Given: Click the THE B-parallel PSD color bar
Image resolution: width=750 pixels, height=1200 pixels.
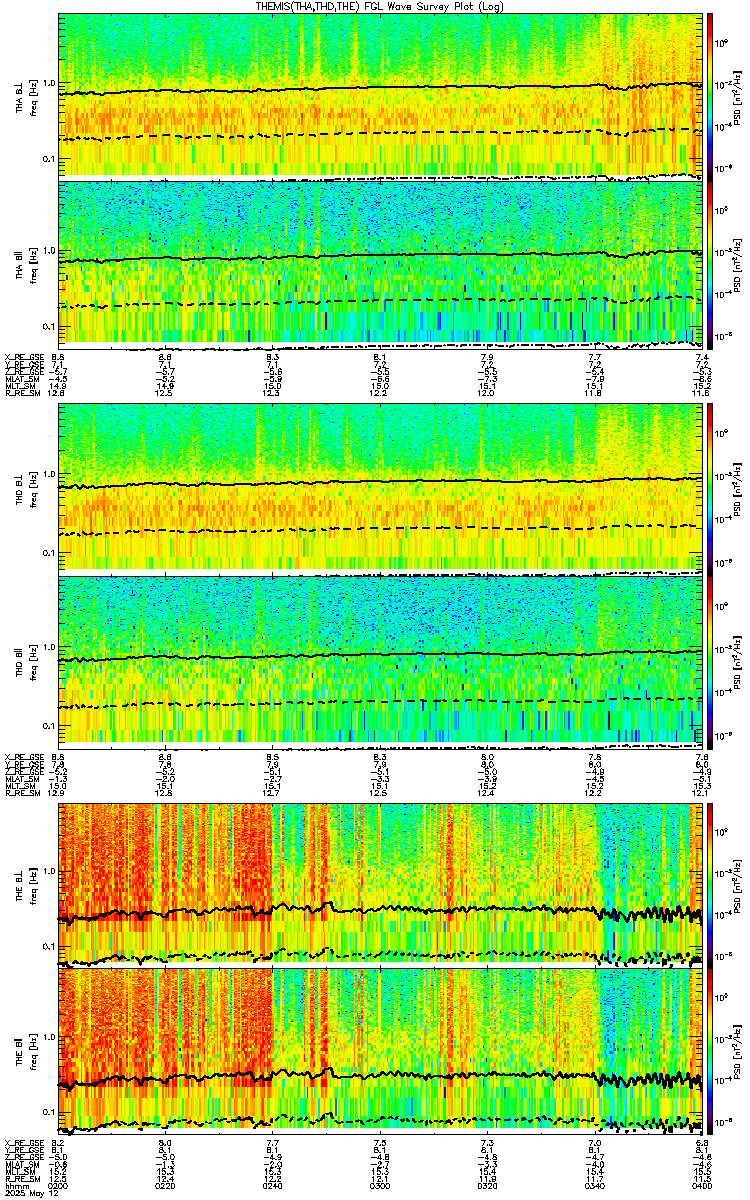Looking at the screenshot, I should pyautogui.click(x=709, y=1050).
